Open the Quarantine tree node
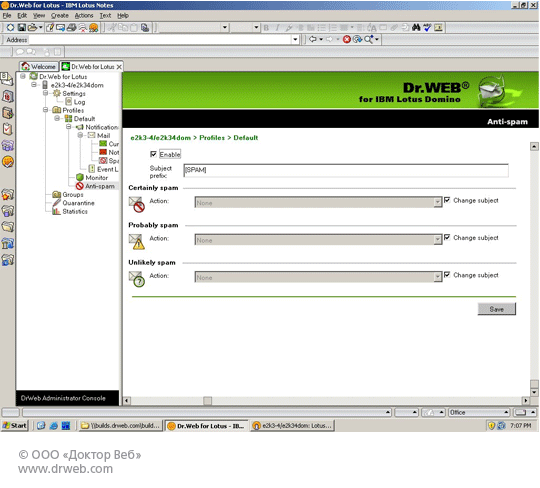 tap(78, 203)
